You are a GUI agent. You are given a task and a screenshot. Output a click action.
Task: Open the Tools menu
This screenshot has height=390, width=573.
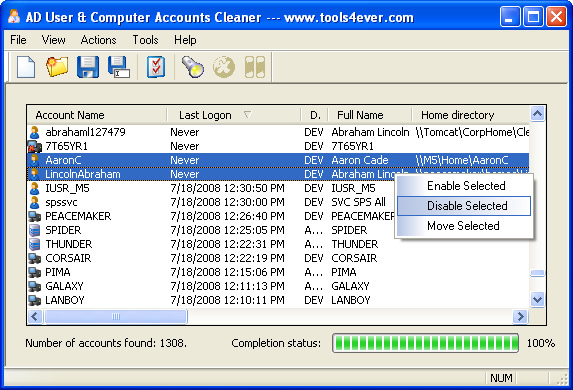coord(145,39)
